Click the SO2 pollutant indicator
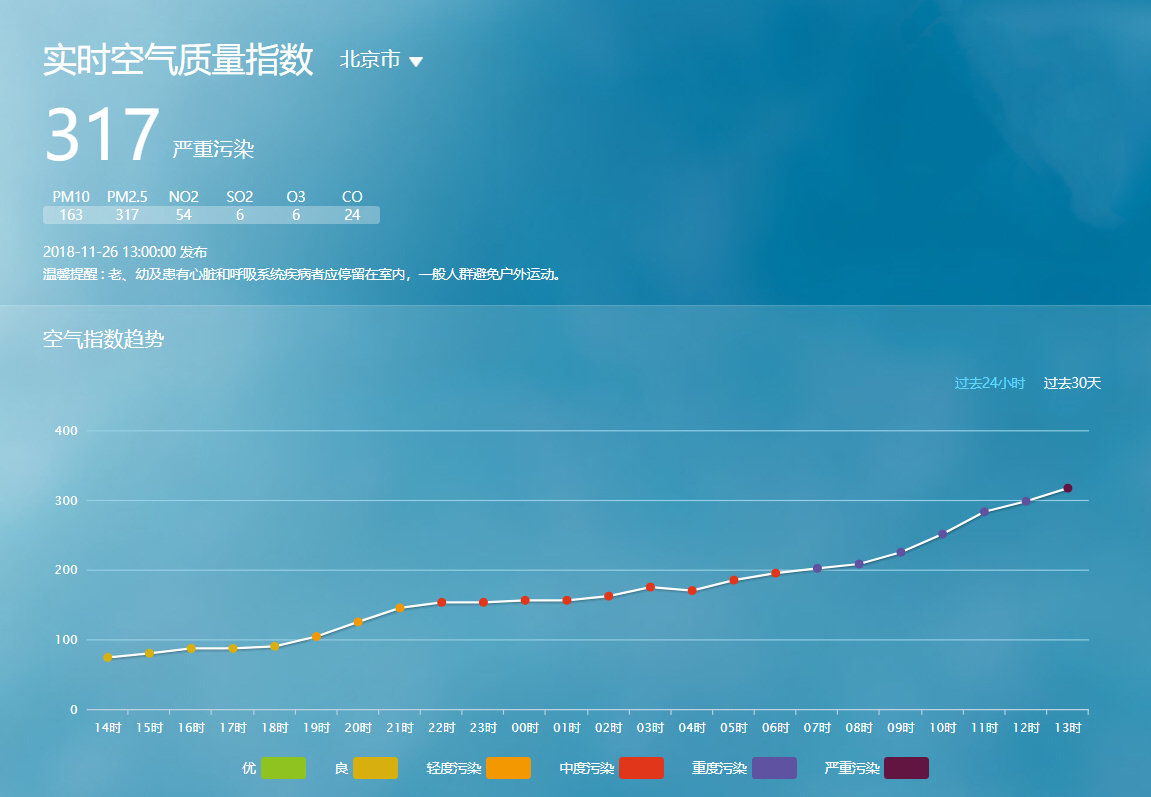This screenshot has width=1151, height=797. 238,196
